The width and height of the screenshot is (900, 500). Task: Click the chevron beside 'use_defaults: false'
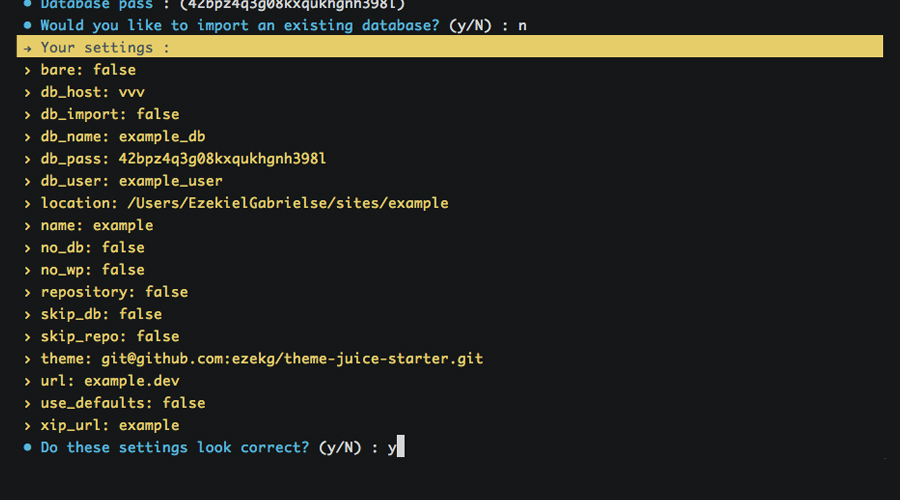[27, 403]
